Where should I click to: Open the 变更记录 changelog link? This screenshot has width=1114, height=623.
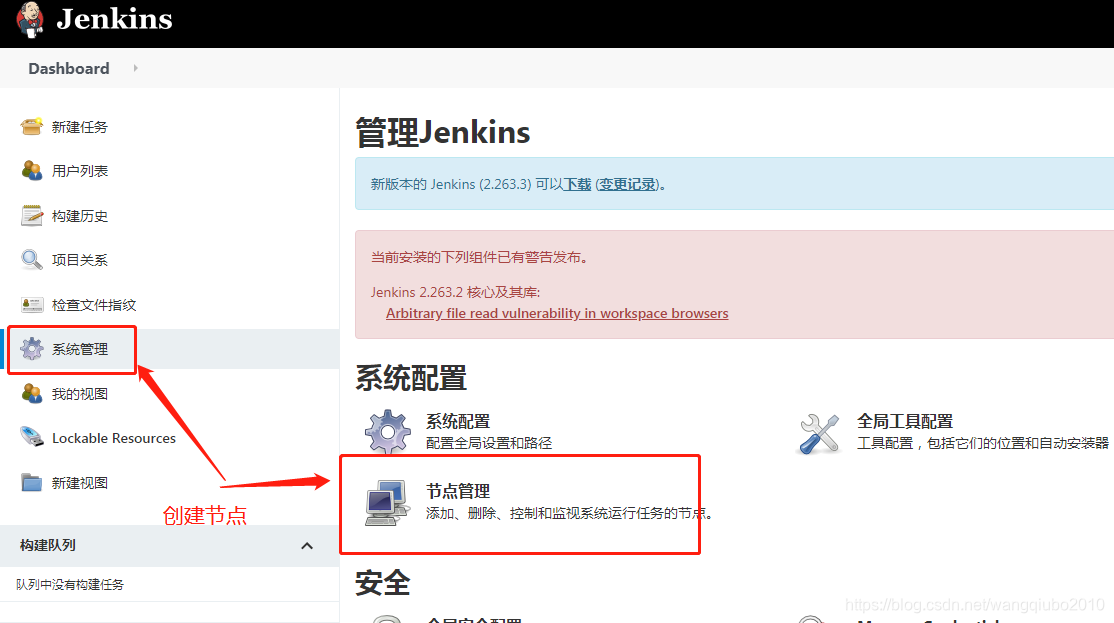[627, 184]
